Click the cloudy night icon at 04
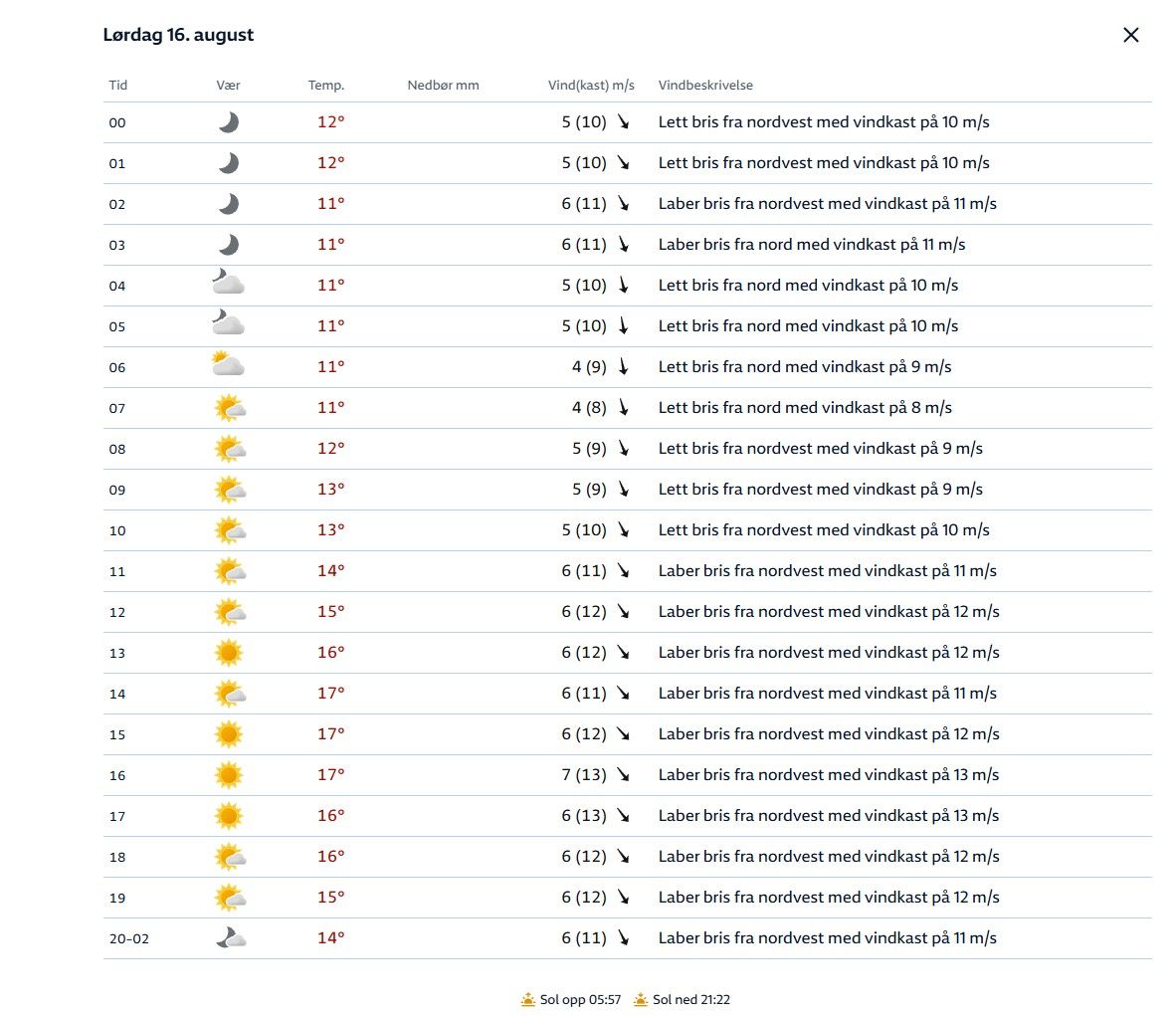Screen dimensions: 1176x1016 tap(228, 285)
